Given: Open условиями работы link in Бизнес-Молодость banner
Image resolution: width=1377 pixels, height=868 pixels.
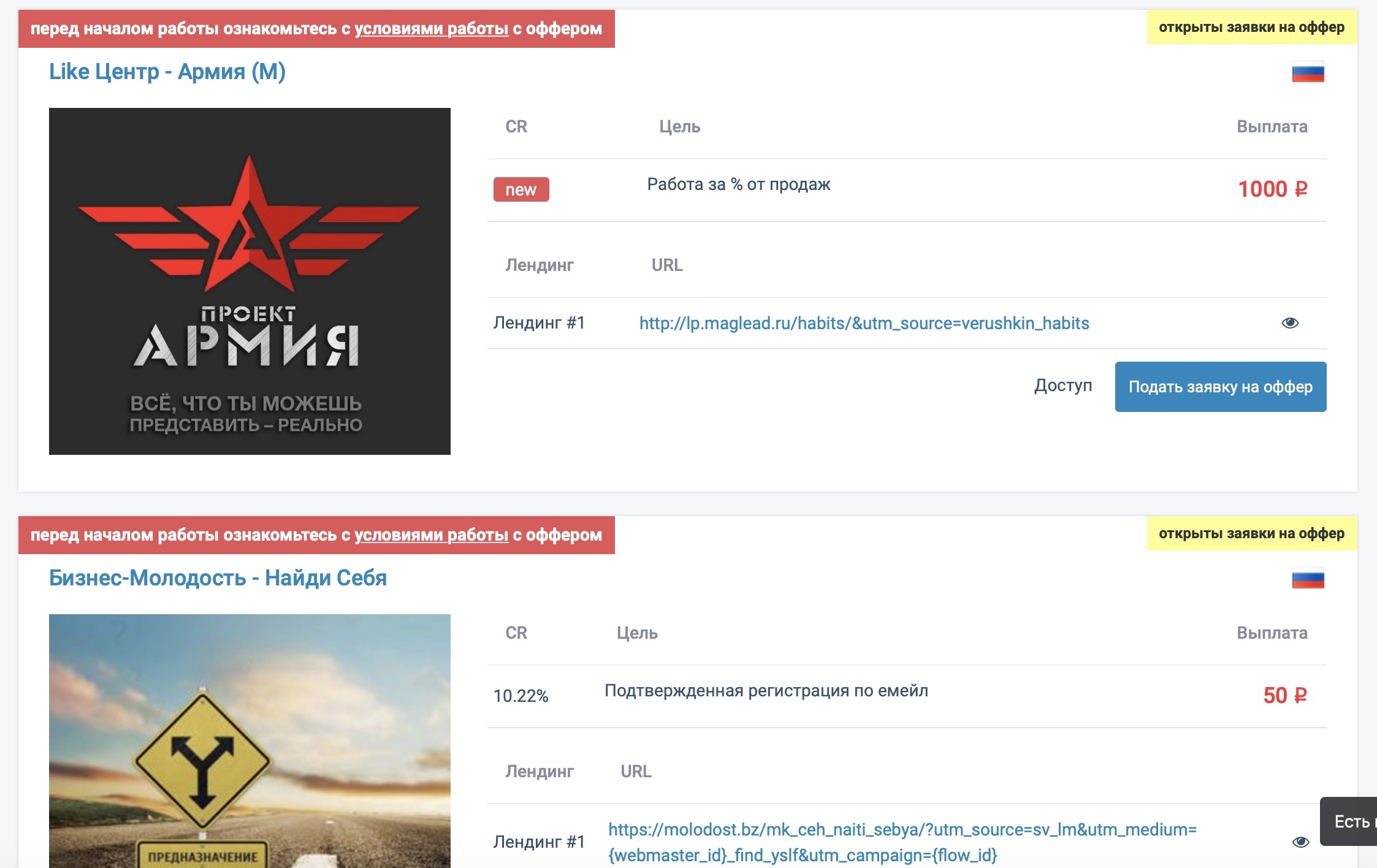Looking at the screenshot, I should click(x=431, y=535).
